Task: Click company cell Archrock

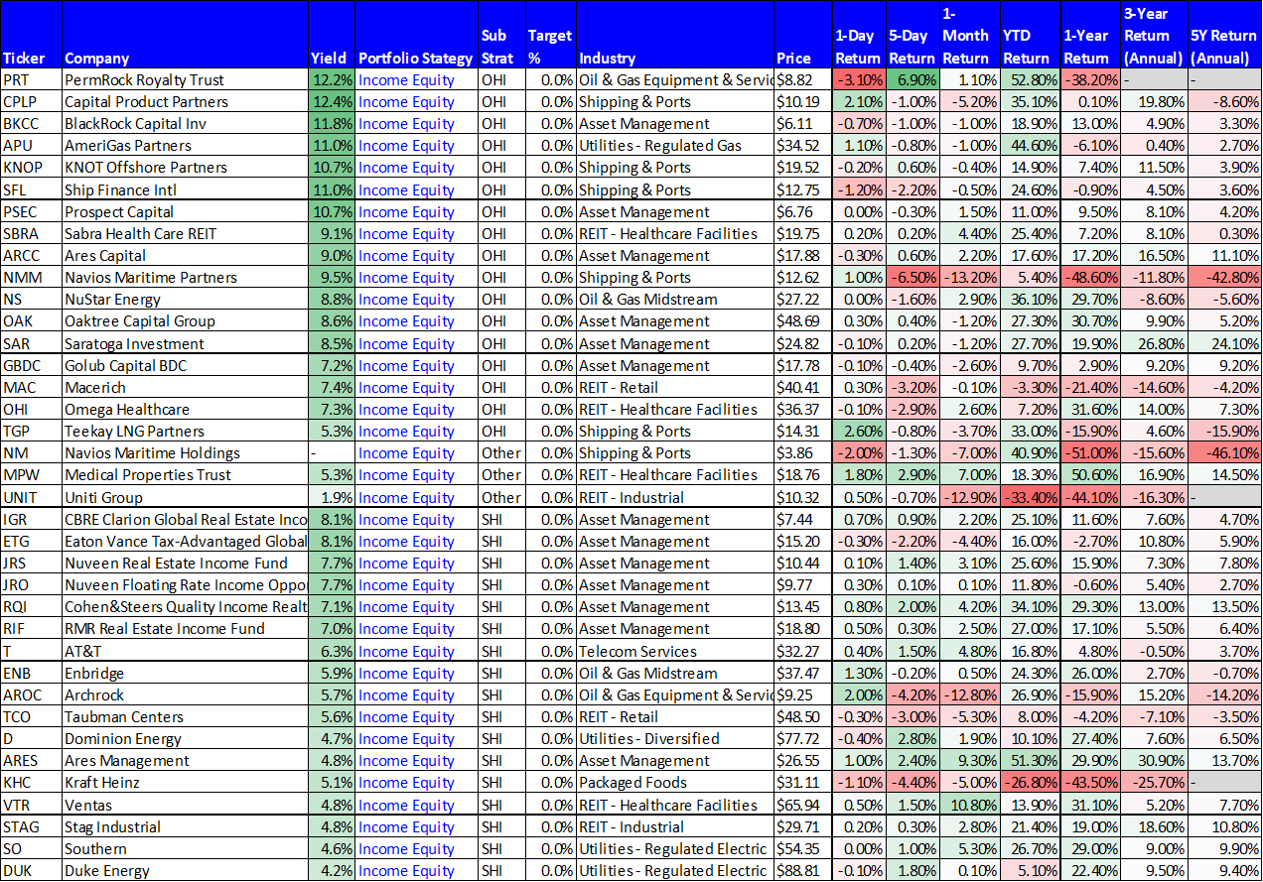Action: tap(185, 695)
